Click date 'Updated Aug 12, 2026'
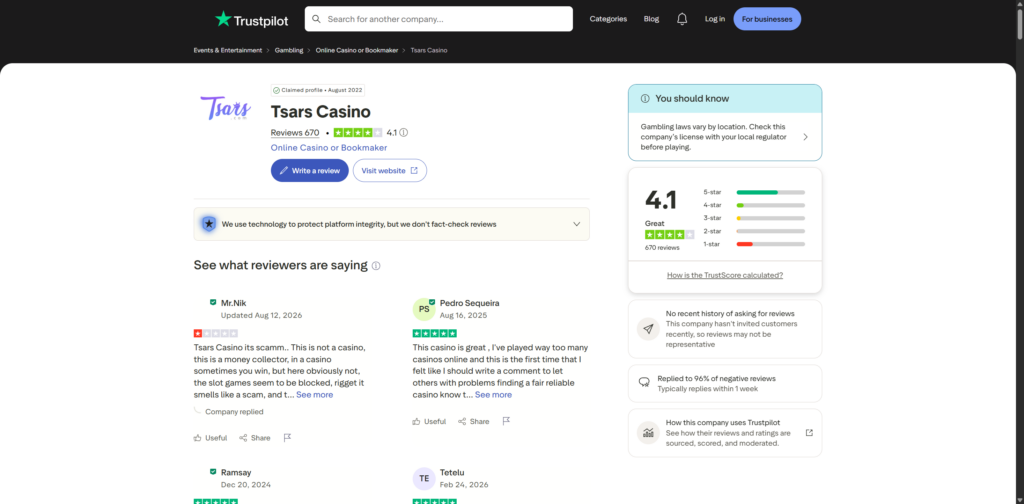 click(x=261, y=315)
